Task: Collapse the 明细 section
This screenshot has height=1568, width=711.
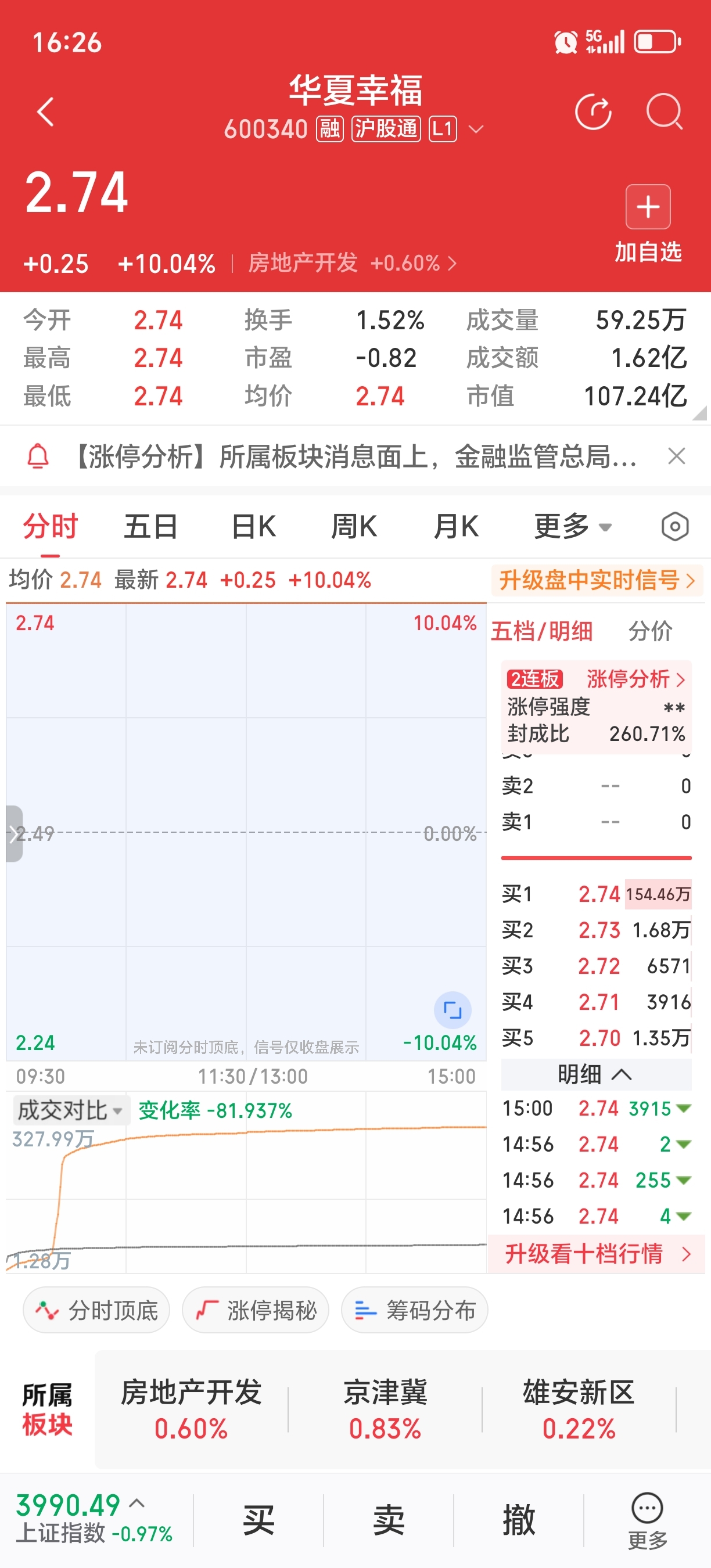Action: [x=596, y=1074]
